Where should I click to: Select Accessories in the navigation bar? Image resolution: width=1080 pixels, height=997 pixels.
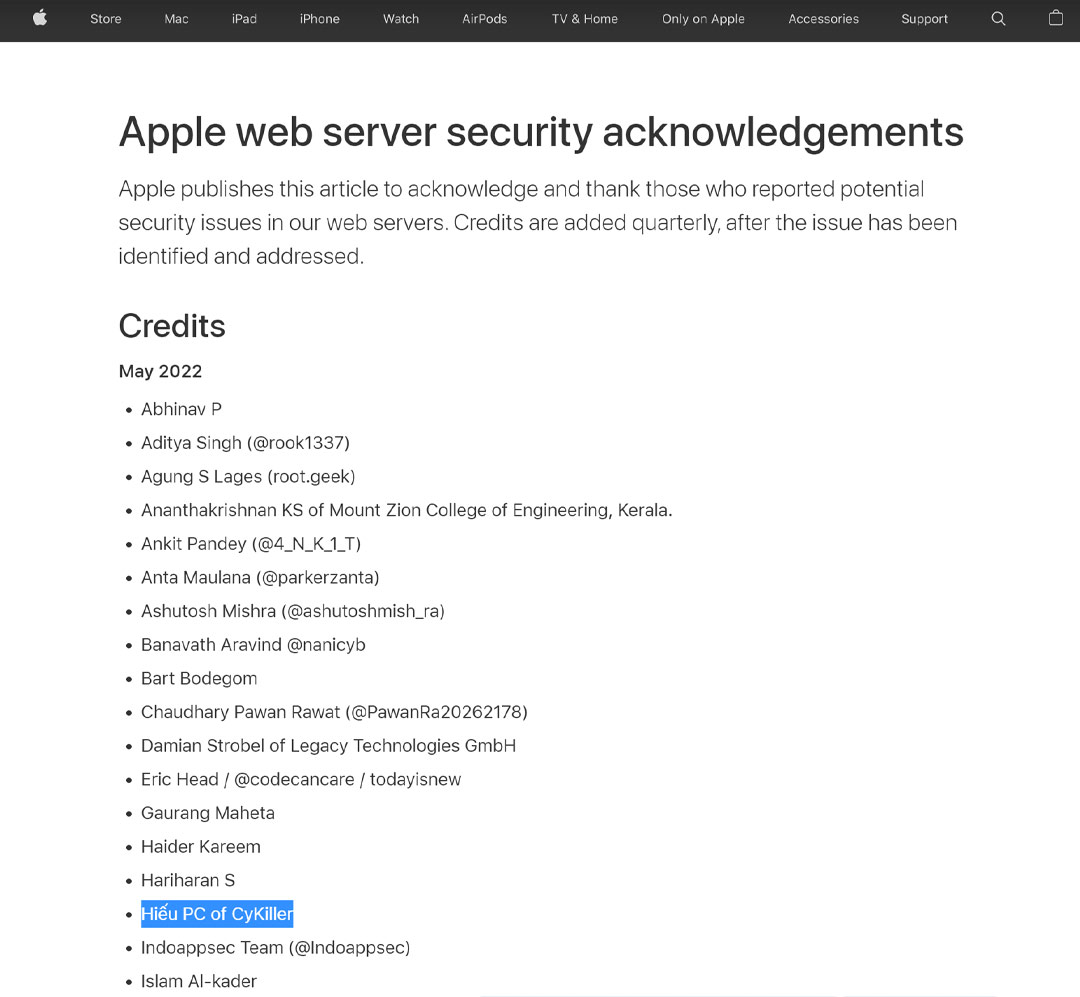[823, 19]
